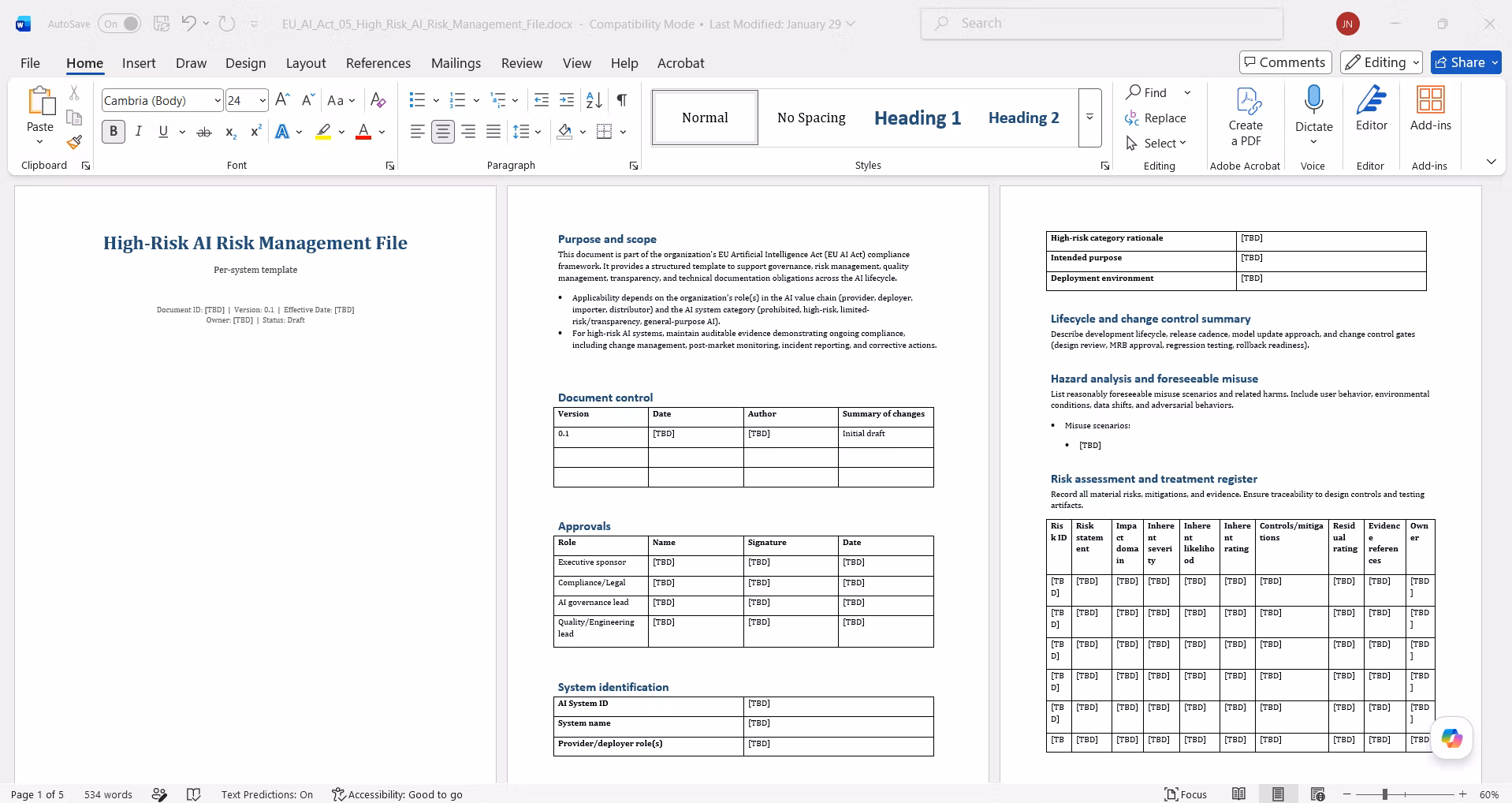This screenshot has width=1512, height=803.
Task: Decrease font size with the smaller A icon
Action: pyautogui.click(x=307, y=100)
